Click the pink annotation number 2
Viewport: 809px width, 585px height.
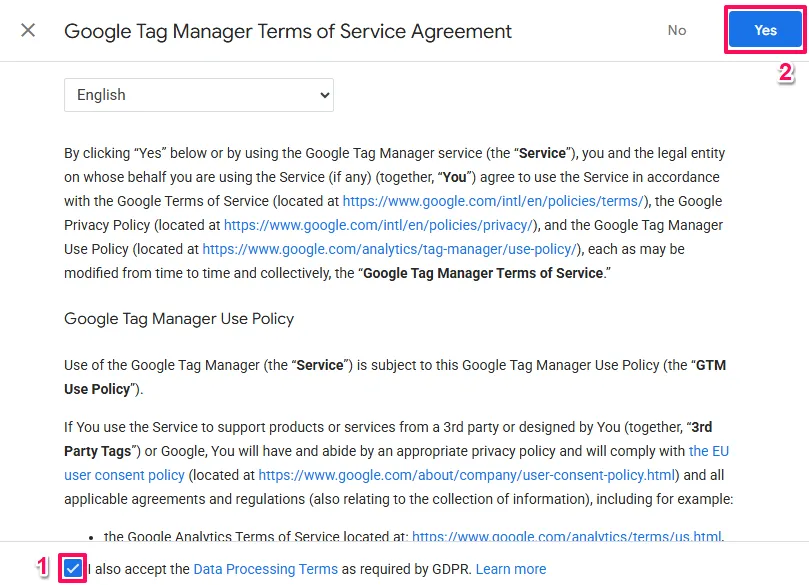[785, 73]
